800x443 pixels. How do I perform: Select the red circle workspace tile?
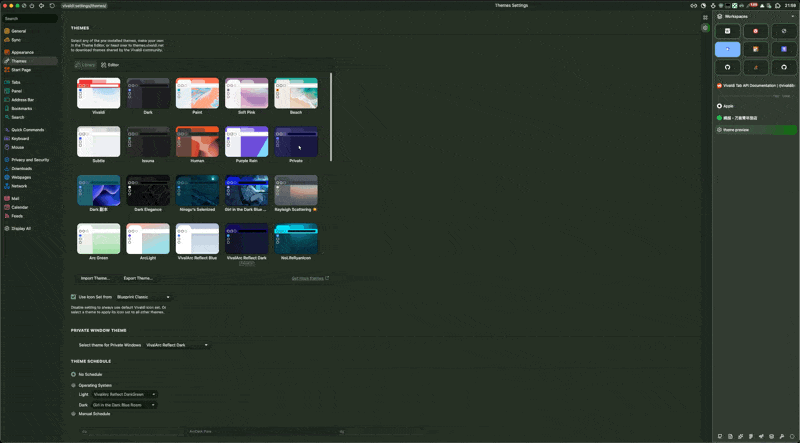(x=756, y=31)
